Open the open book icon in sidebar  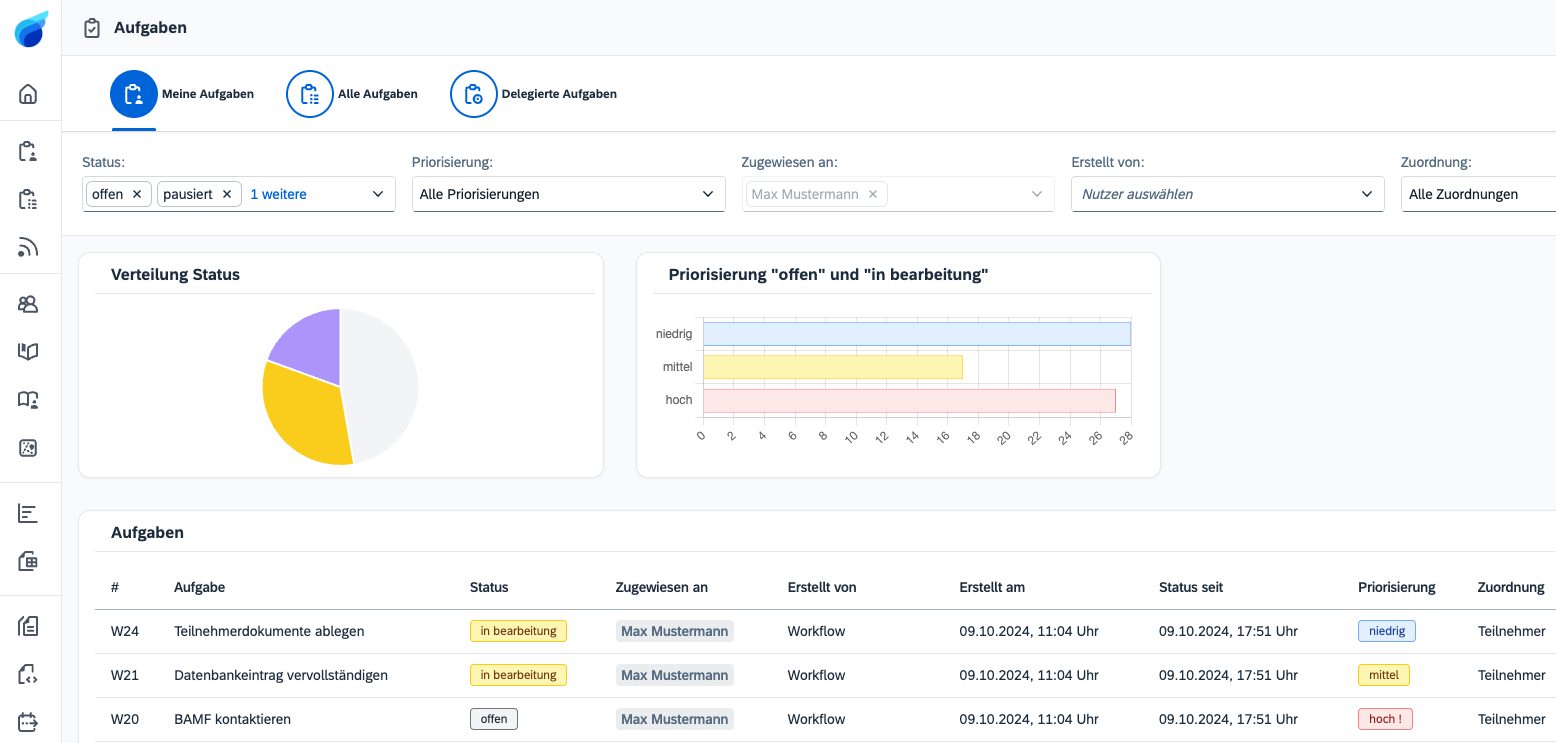29,352
